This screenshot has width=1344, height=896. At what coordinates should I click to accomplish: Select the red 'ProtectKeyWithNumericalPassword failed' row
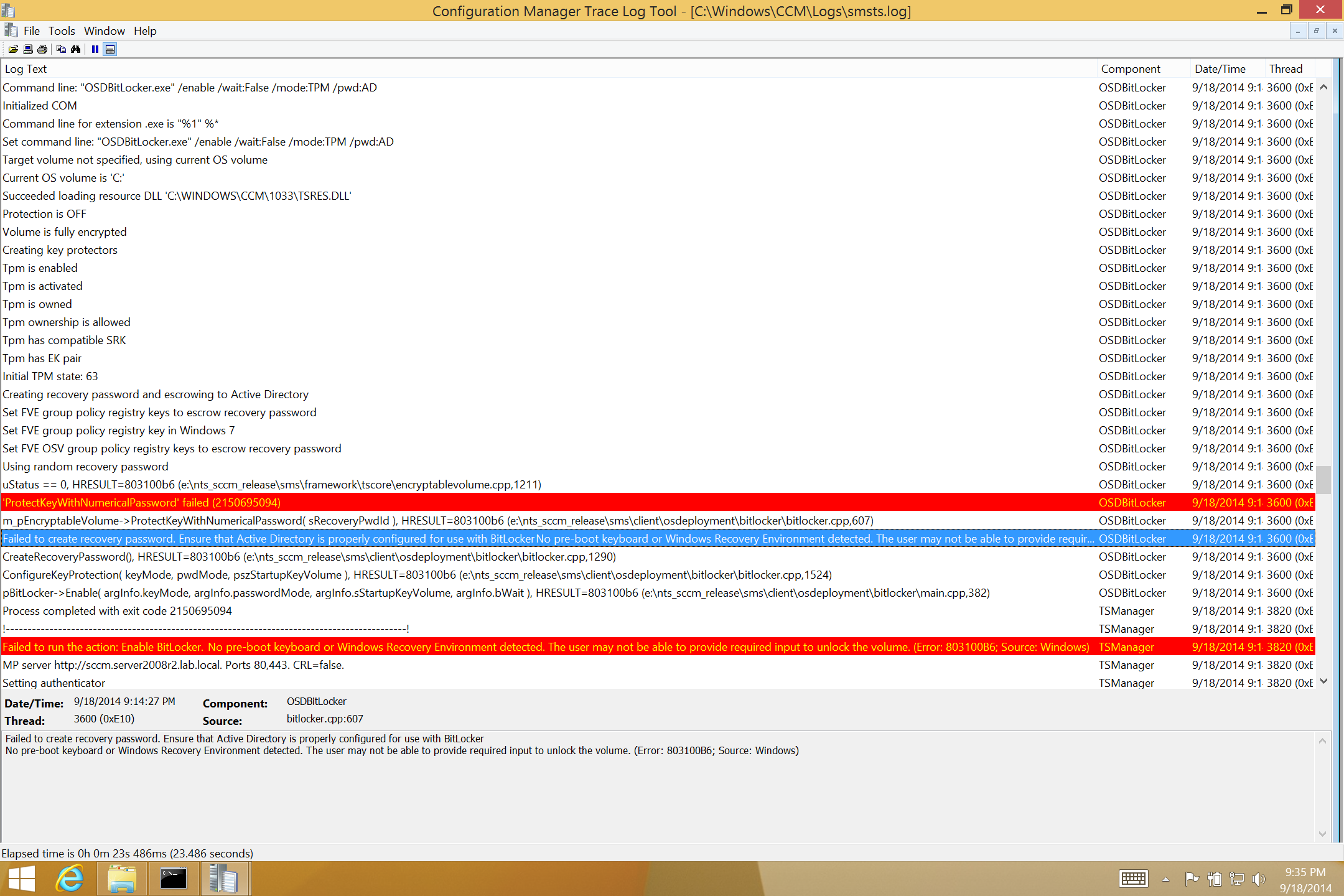(x=658, y=502)
